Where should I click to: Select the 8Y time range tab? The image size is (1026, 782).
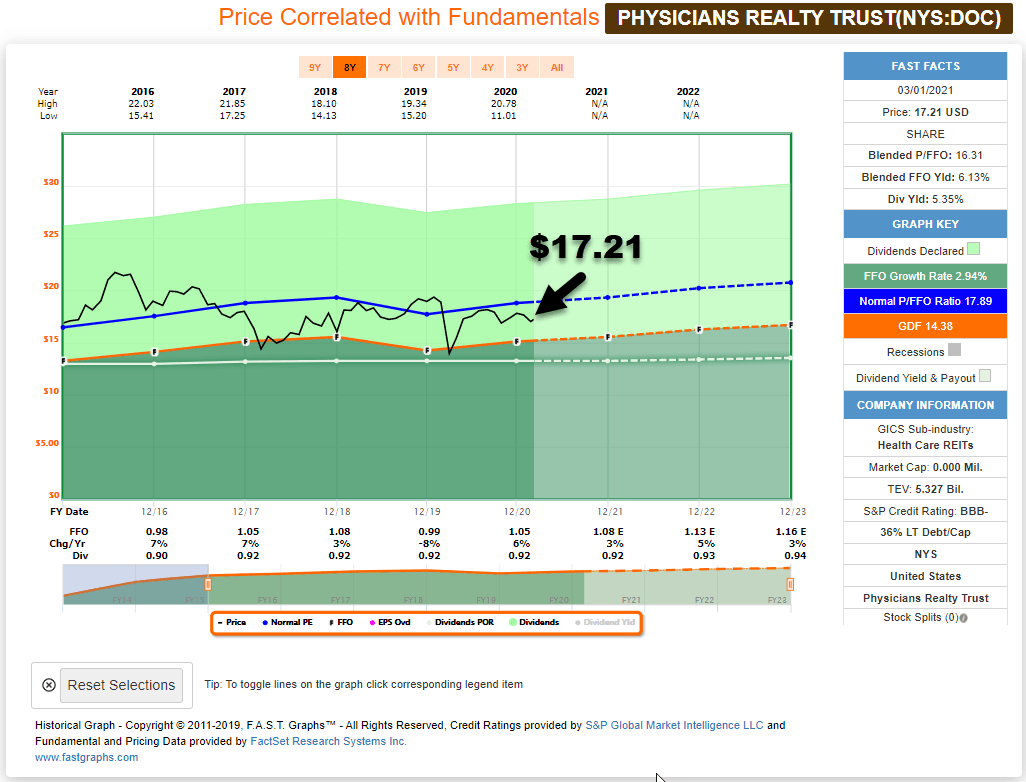click(350, 67)
